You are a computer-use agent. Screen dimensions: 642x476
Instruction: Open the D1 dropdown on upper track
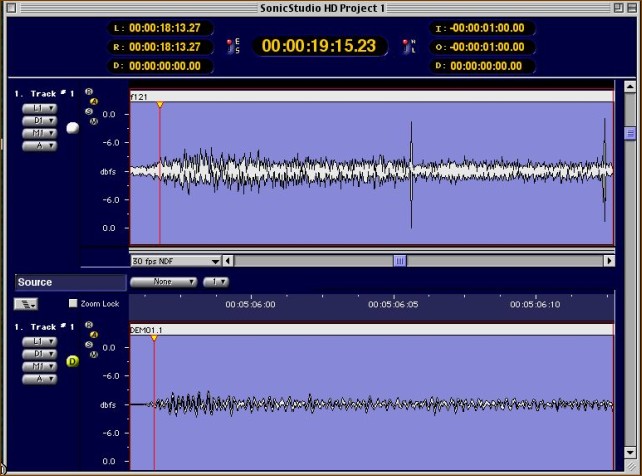[39, 120]
